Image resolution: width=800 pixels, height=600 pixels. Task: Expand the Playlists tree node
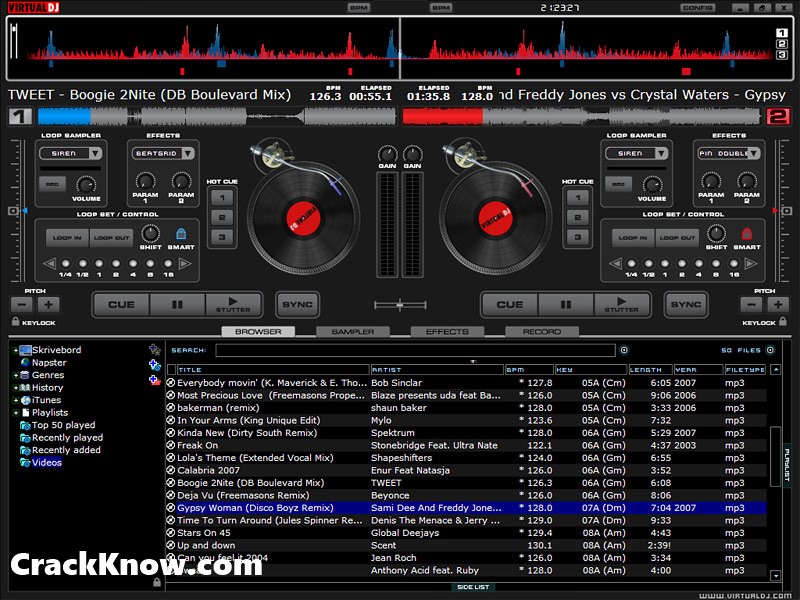click(x=16, y=413)
